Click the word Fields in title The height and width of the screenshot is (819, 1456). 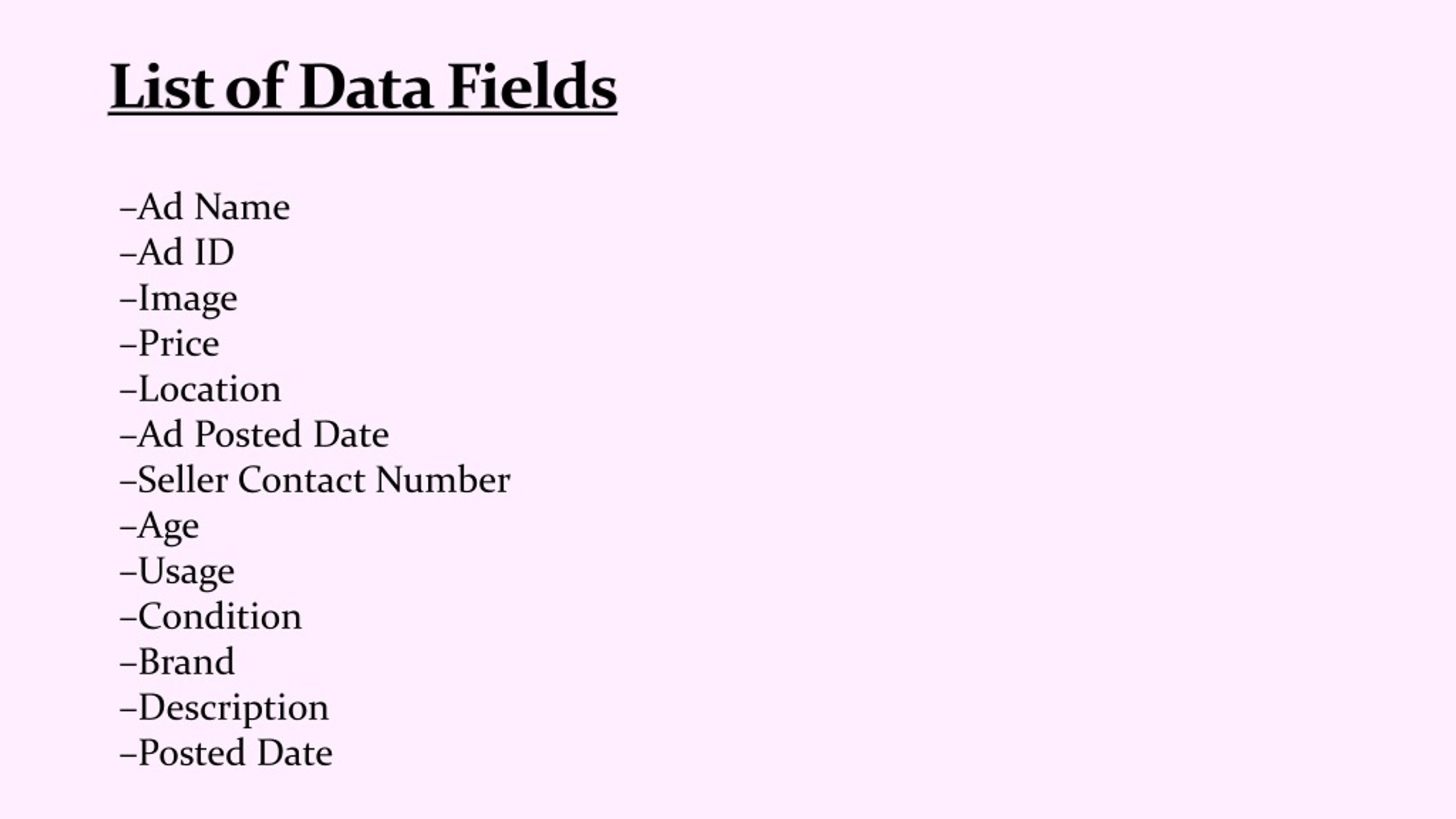(x=532, y=86)
